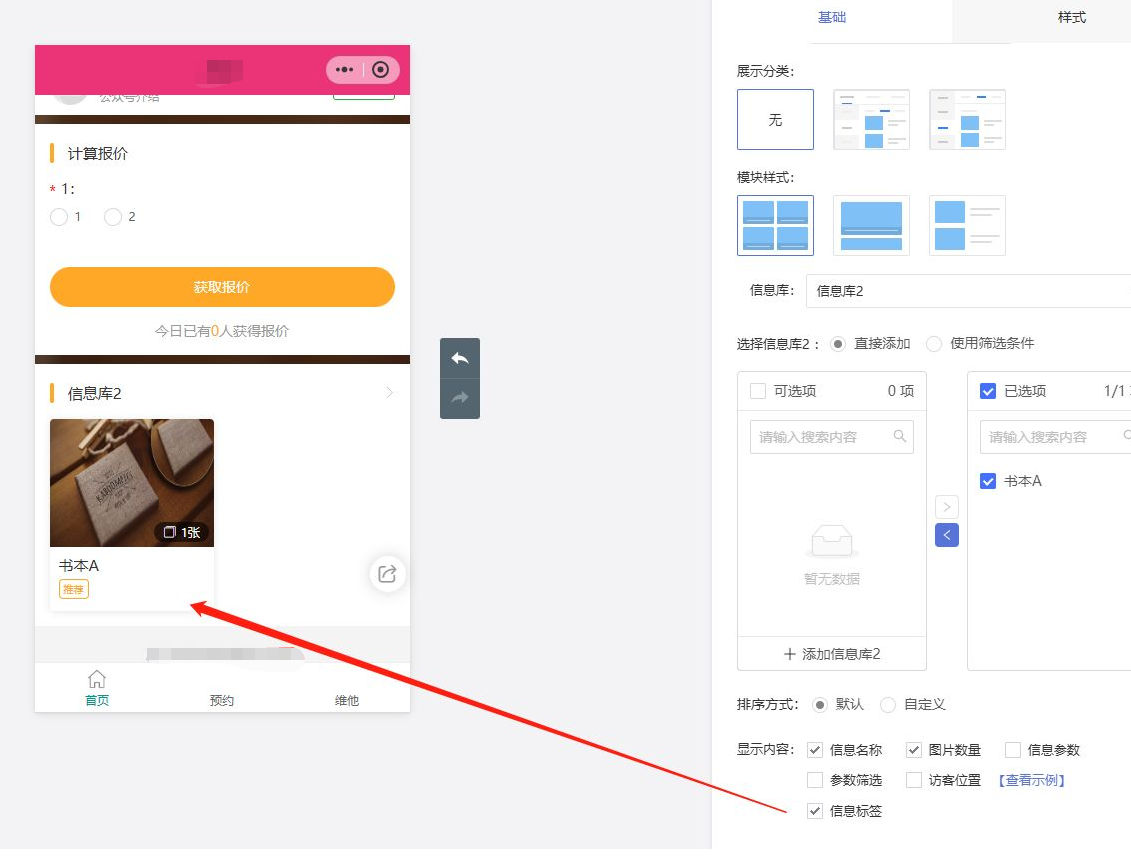Open the 书本A product thumbnail
Image resolution: width=1131 pixels, height=856 pixels.
coord(132,483)
